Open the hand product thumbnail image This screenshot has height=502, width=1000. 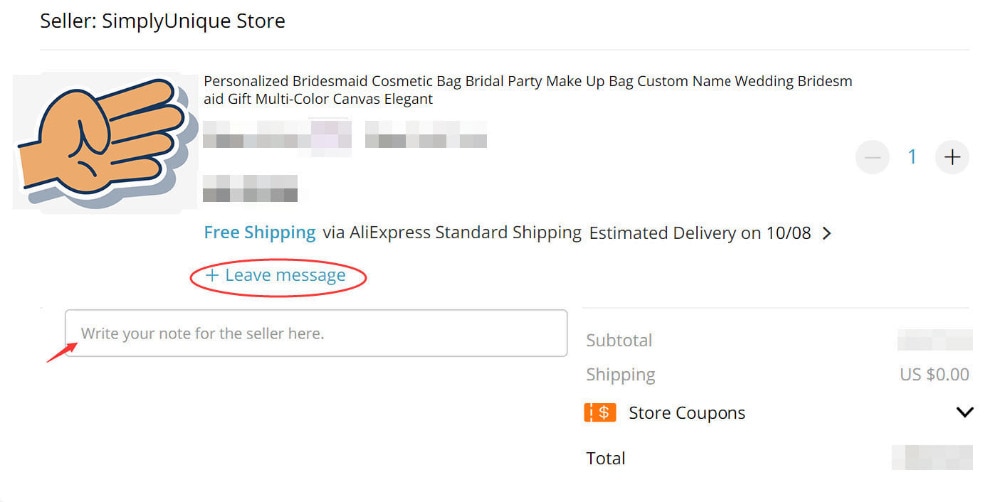click(105, 142)
